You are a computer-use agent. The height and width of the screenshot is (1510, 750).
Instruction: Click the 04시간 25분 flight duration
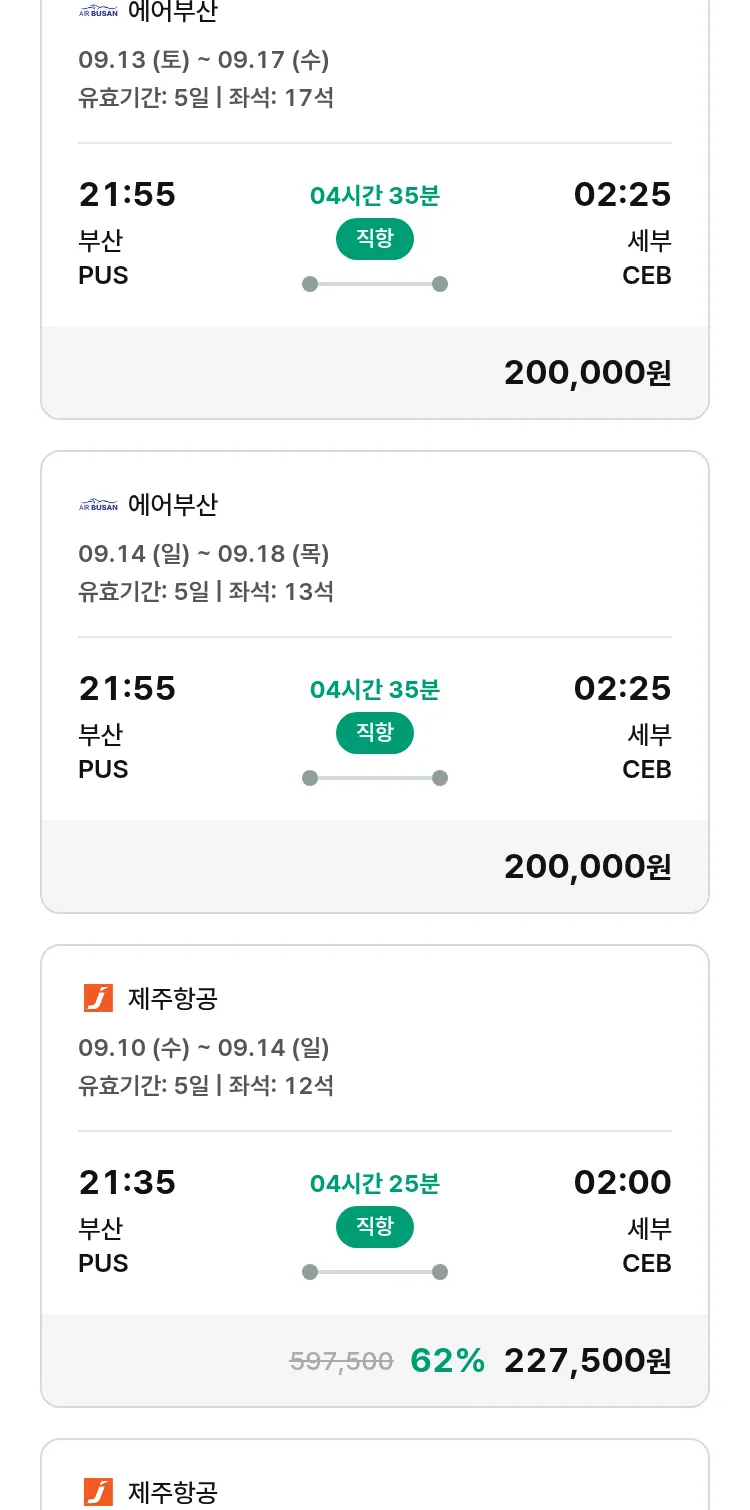(374, 1184)
